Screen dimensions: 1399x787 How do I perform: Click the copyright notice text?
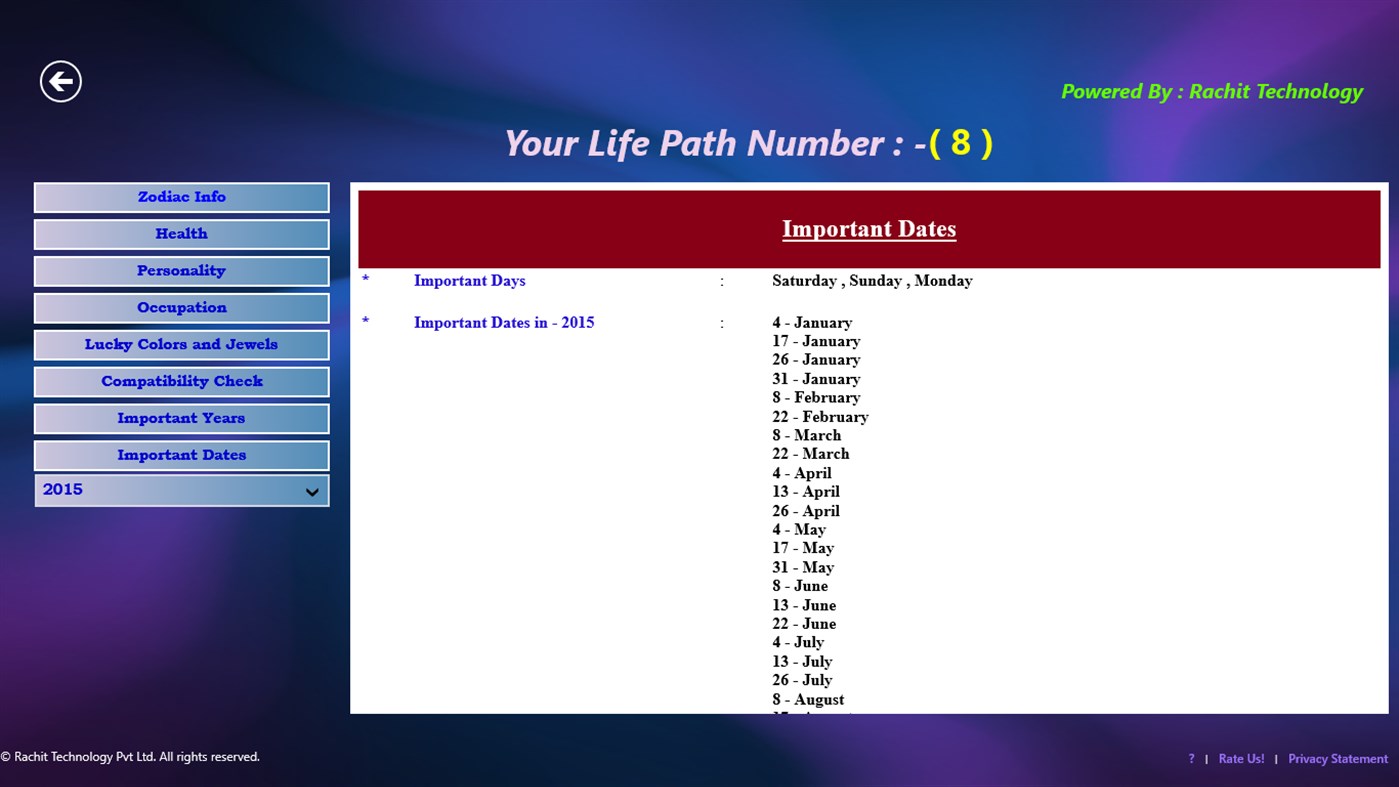click(x=130, y=756)
